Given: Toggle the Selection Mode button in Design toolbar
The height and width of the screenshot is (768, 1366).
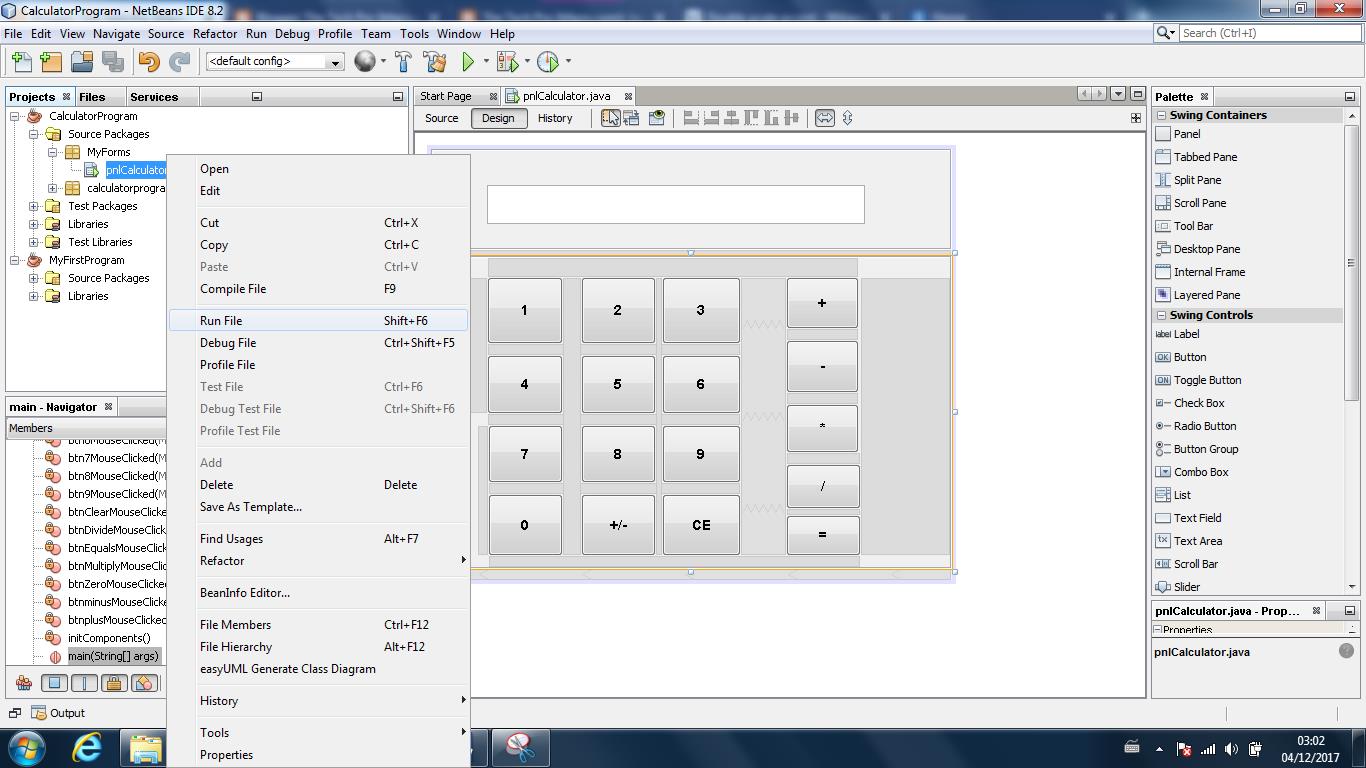Looking at the screenshot, I should pos(610,118).
